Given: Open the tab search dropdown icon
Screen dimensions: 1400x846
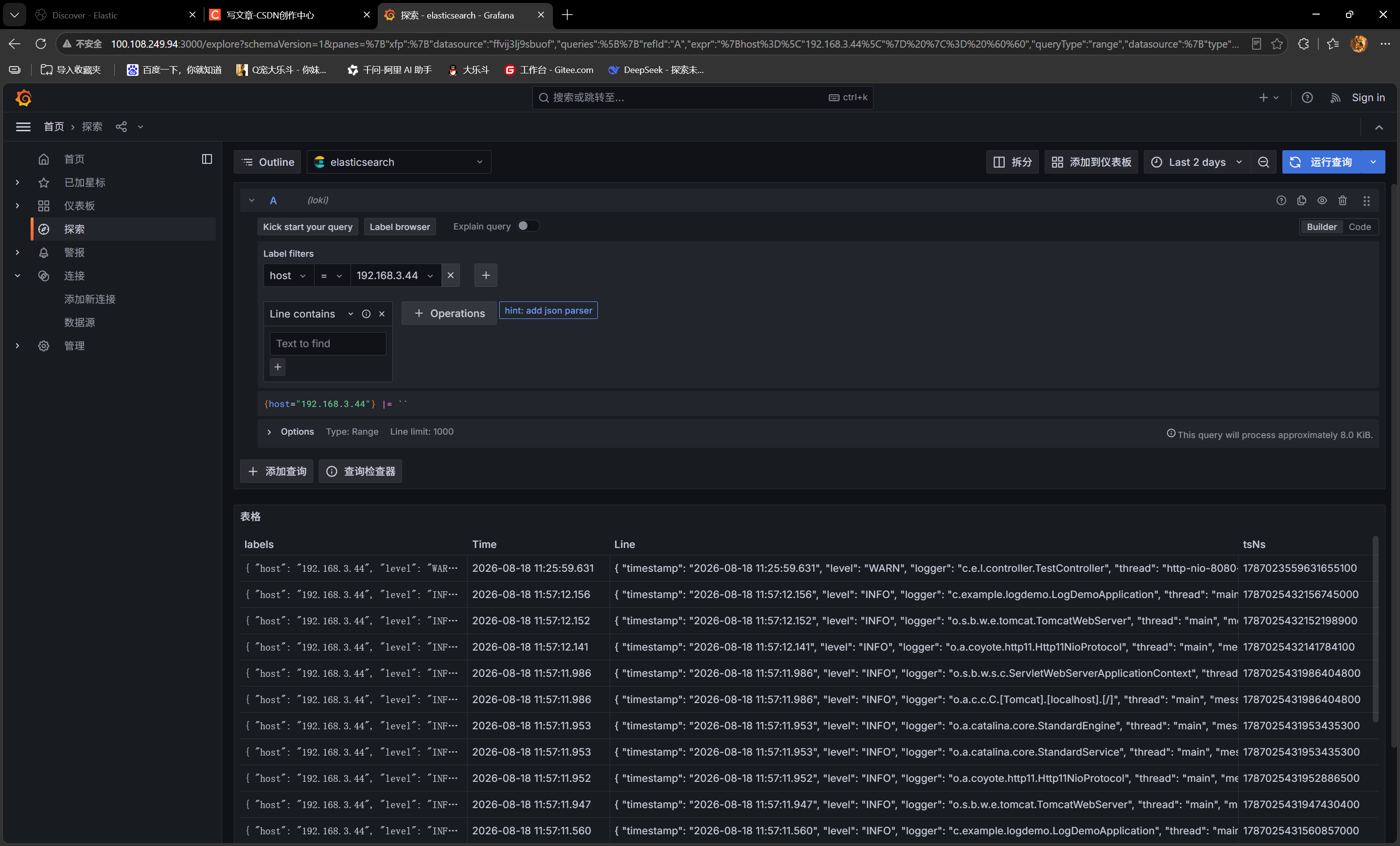Looking at the screenshot, I should [x=15, y=15].
